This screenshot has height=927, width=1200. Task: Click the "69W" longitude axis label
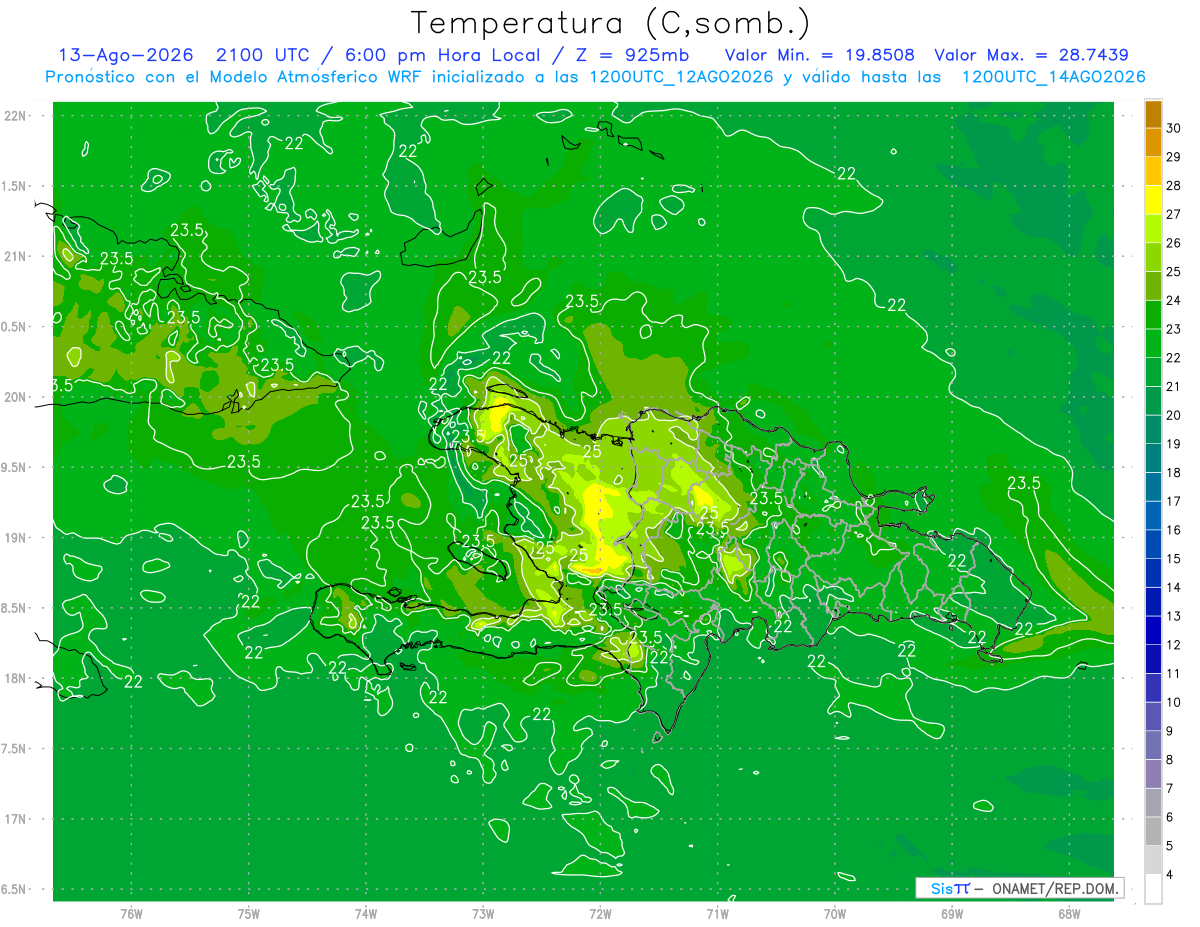pos(952,914)
